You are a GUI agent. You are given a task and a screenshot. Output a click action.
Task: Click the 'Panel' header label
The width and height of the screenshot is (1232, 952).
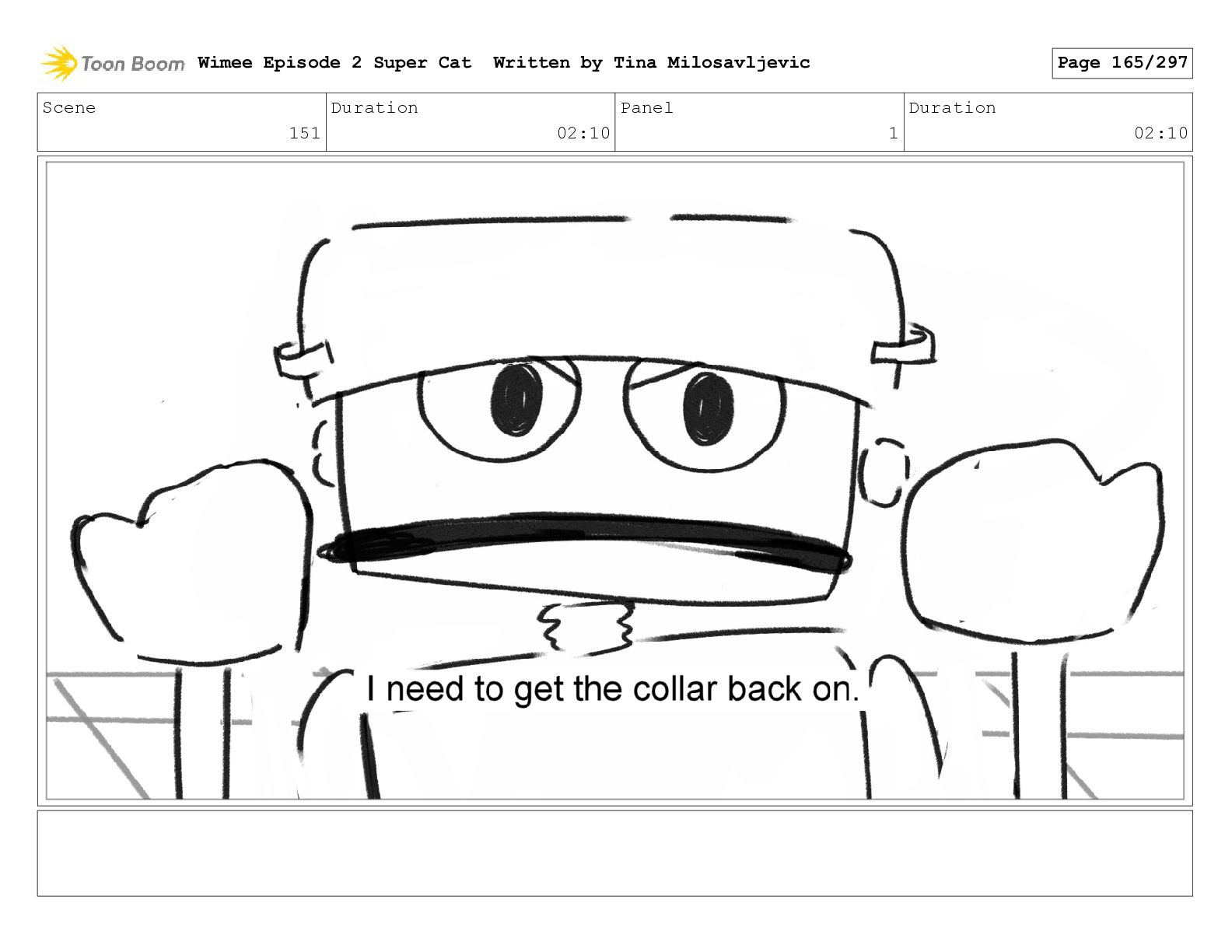pyautogui.click(x=646, y=107)
